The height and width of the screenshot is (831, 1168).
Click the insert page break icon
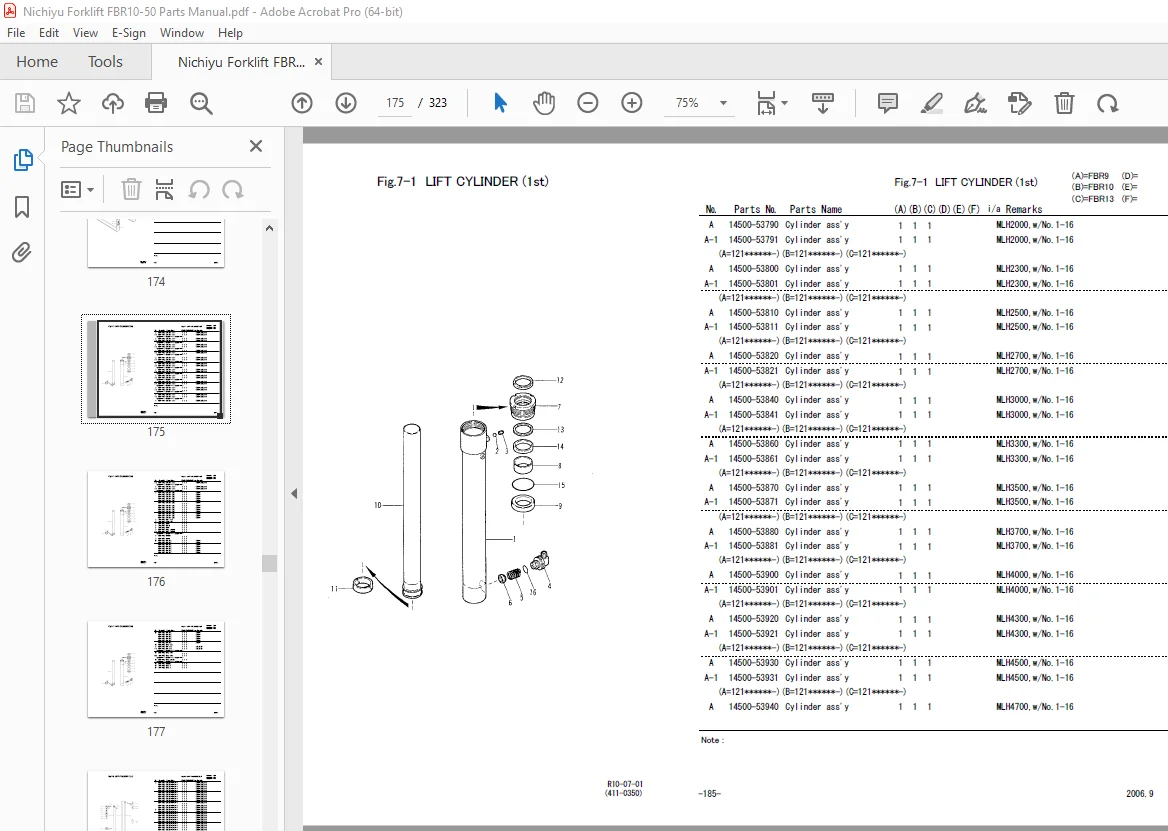tap(164, 190)
